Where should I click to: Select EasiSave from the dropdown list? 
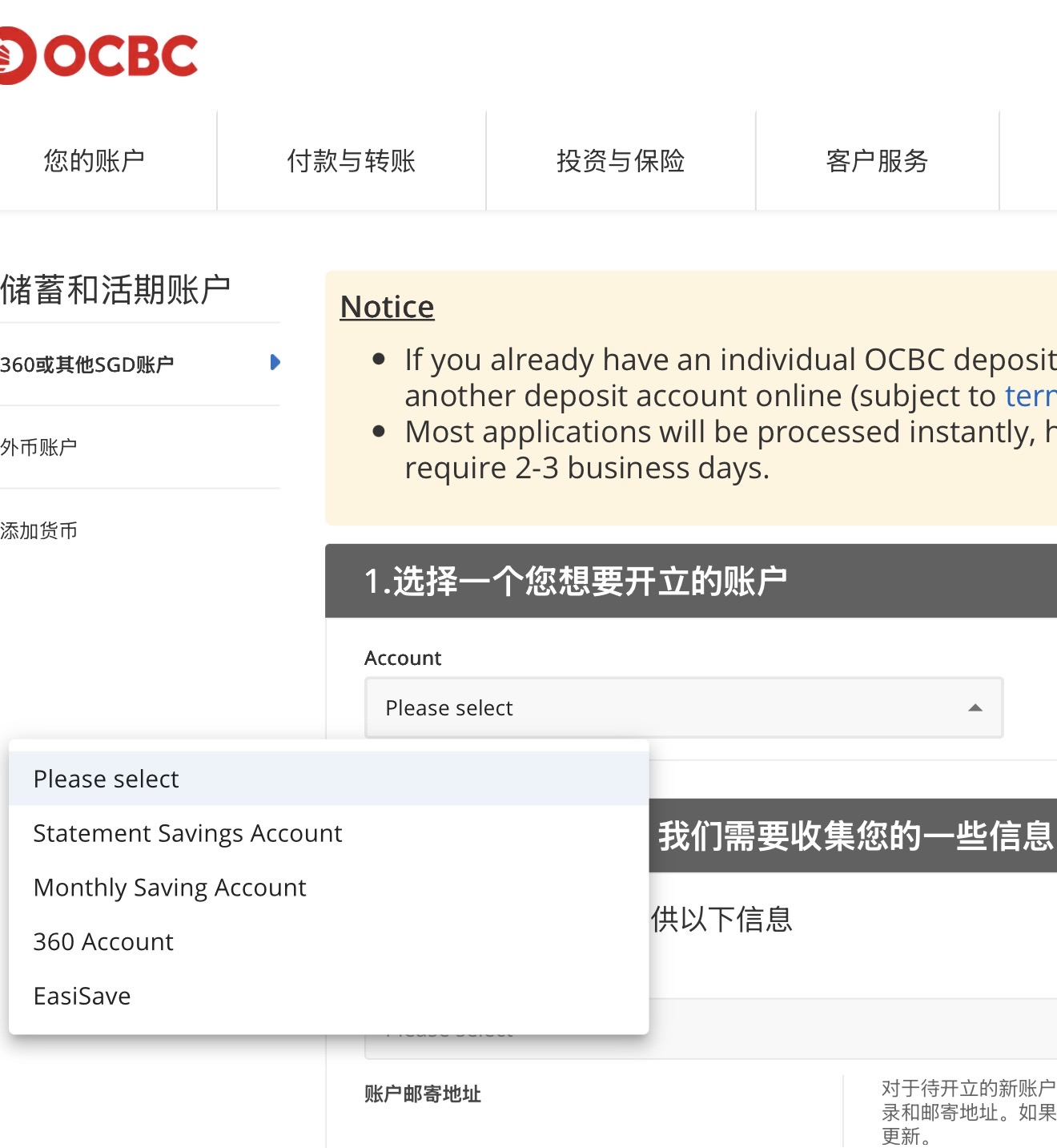328,996
